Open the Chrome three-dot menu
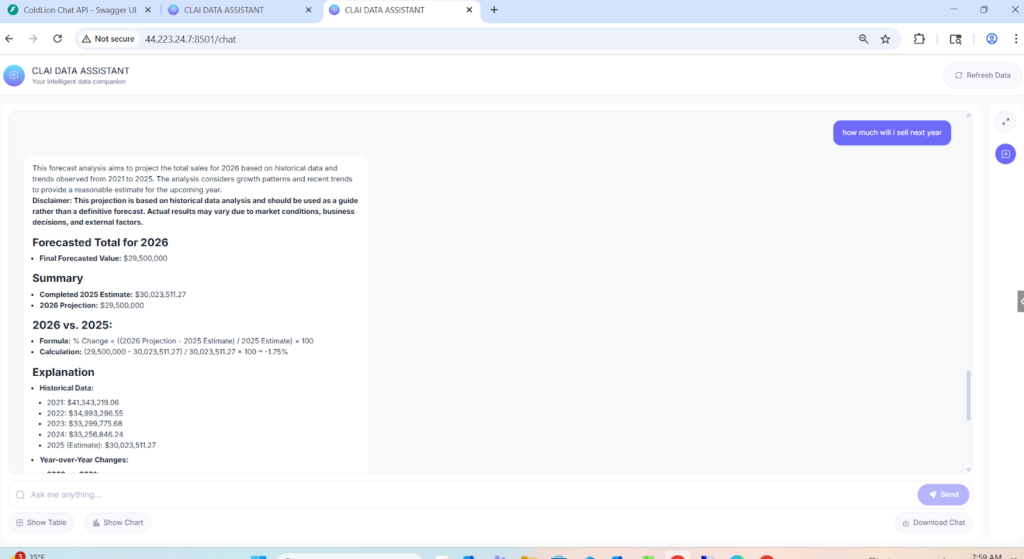This screenshot has height=559, width=1024. 1018,39
